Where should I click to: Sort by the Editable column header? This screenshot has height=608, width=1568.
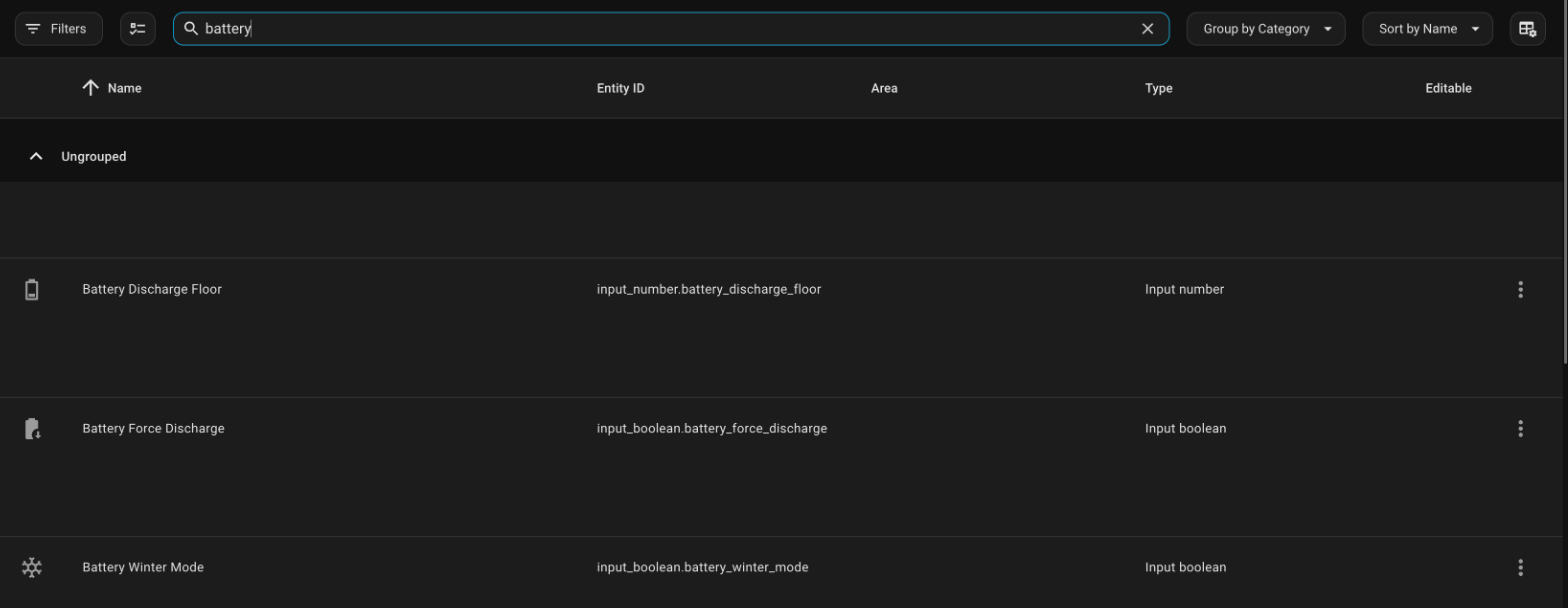pyautogui.click(x=1448, y=88)
